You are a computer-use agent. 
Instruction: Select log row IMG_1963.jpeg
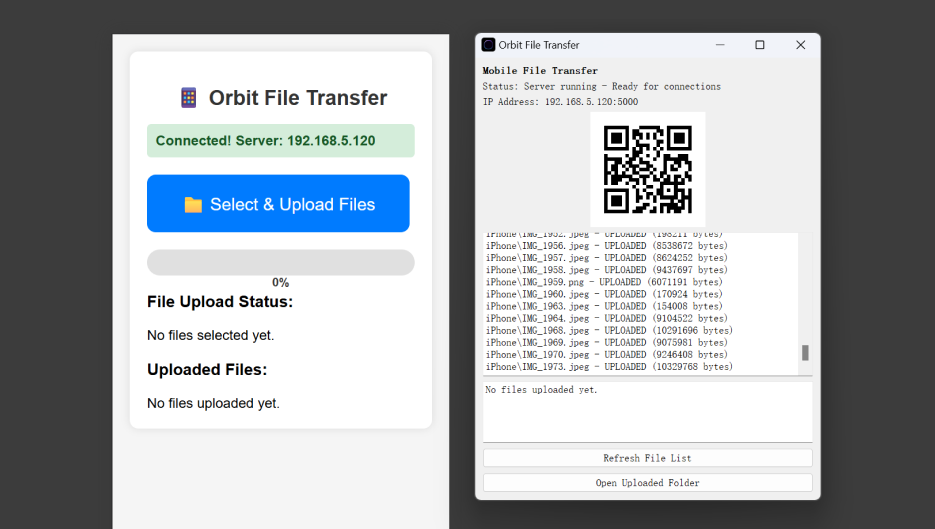coord(604,306)
